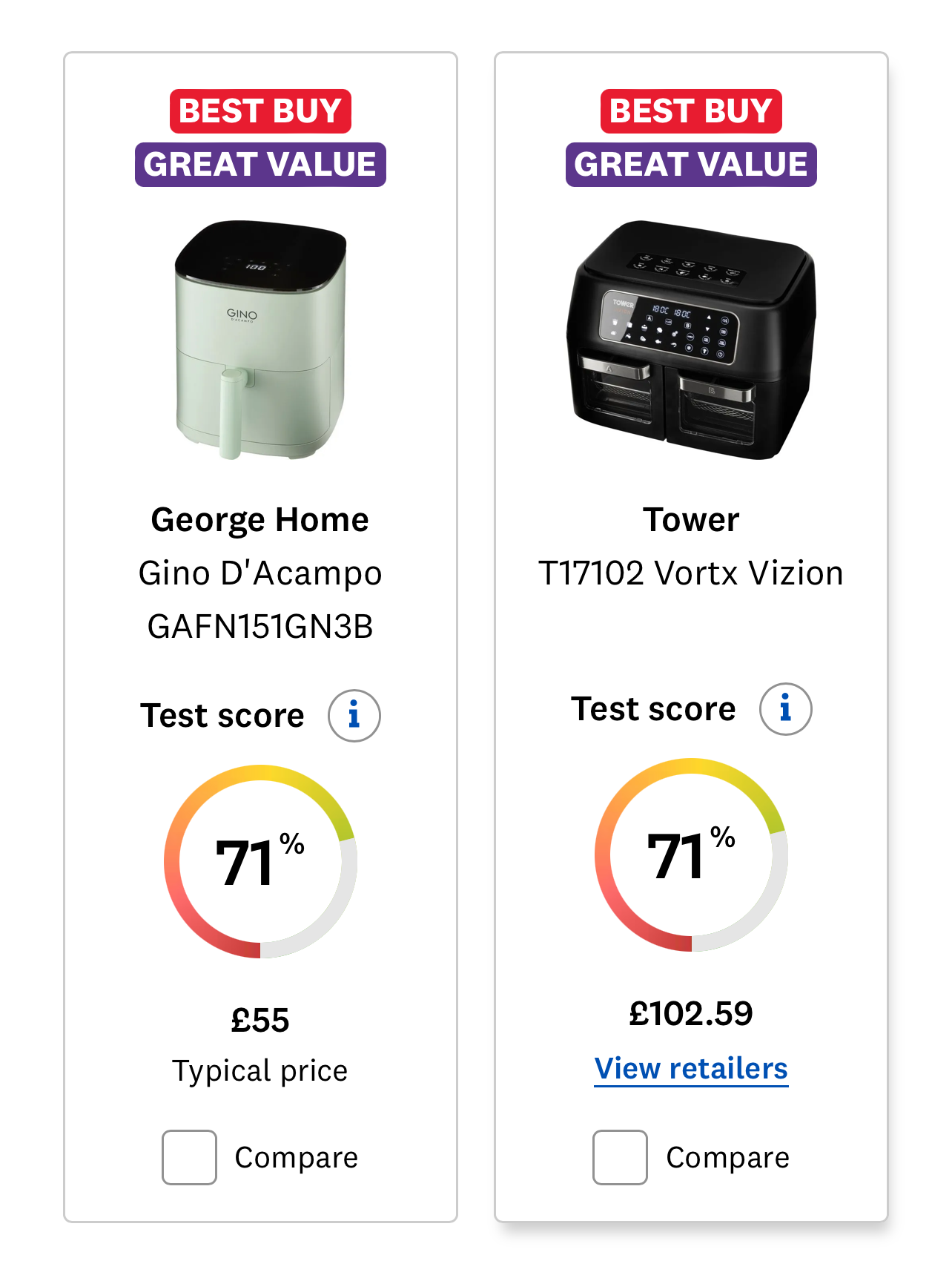Open the T17102 Vortx Vizion product name
Screen dimensions: 952x1281
tap(691, 573)
